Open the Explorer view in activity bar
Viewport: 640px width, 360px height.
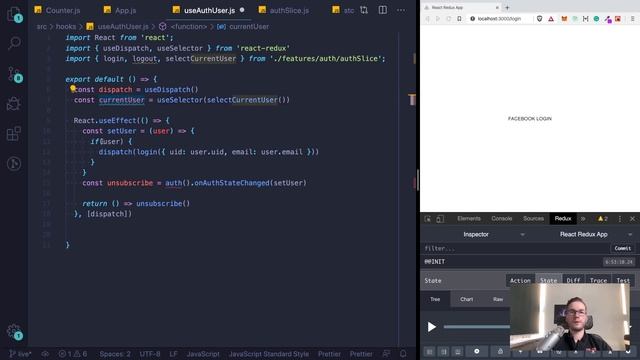(14, 14)
